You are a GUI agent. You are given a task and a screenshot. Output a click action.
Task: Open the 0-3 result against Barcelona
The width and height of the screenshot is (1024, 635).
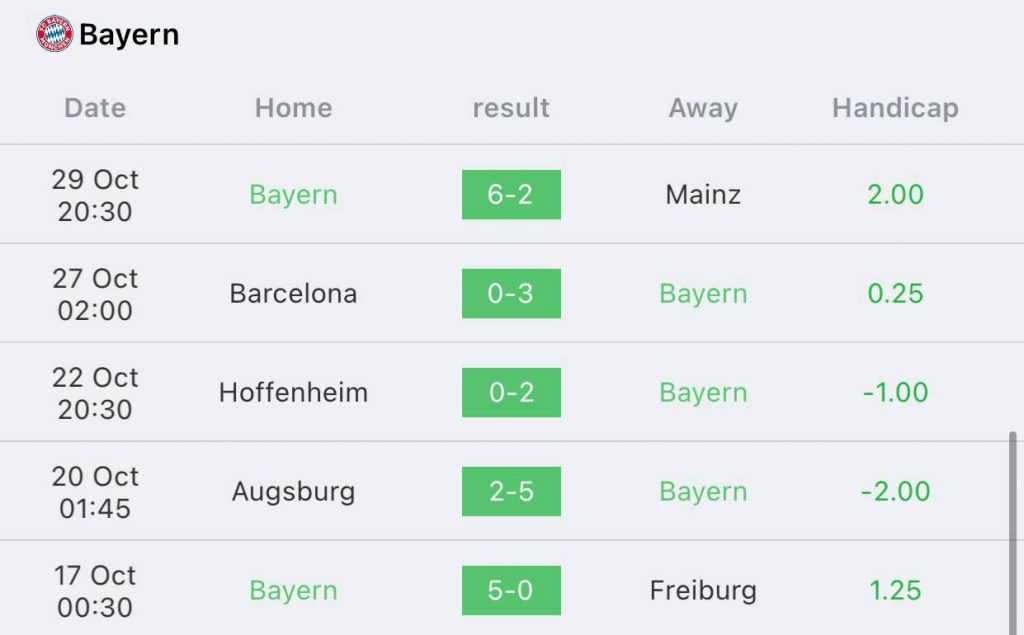(x=511, y=293)
